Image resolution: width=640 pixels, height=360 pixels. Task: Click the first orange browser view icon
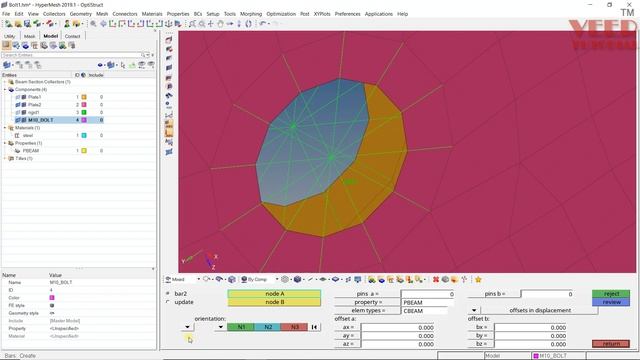pos(7,45)
